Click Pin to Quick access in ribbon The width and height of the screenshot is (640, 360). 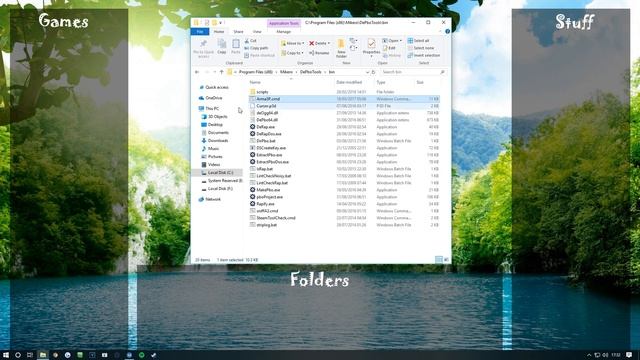pos(203,48)
